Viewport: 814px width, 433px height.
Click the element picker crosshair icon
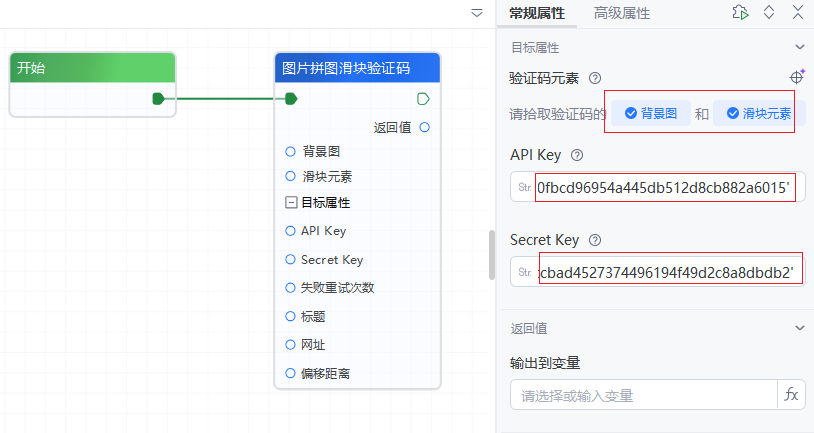[797, 77]
